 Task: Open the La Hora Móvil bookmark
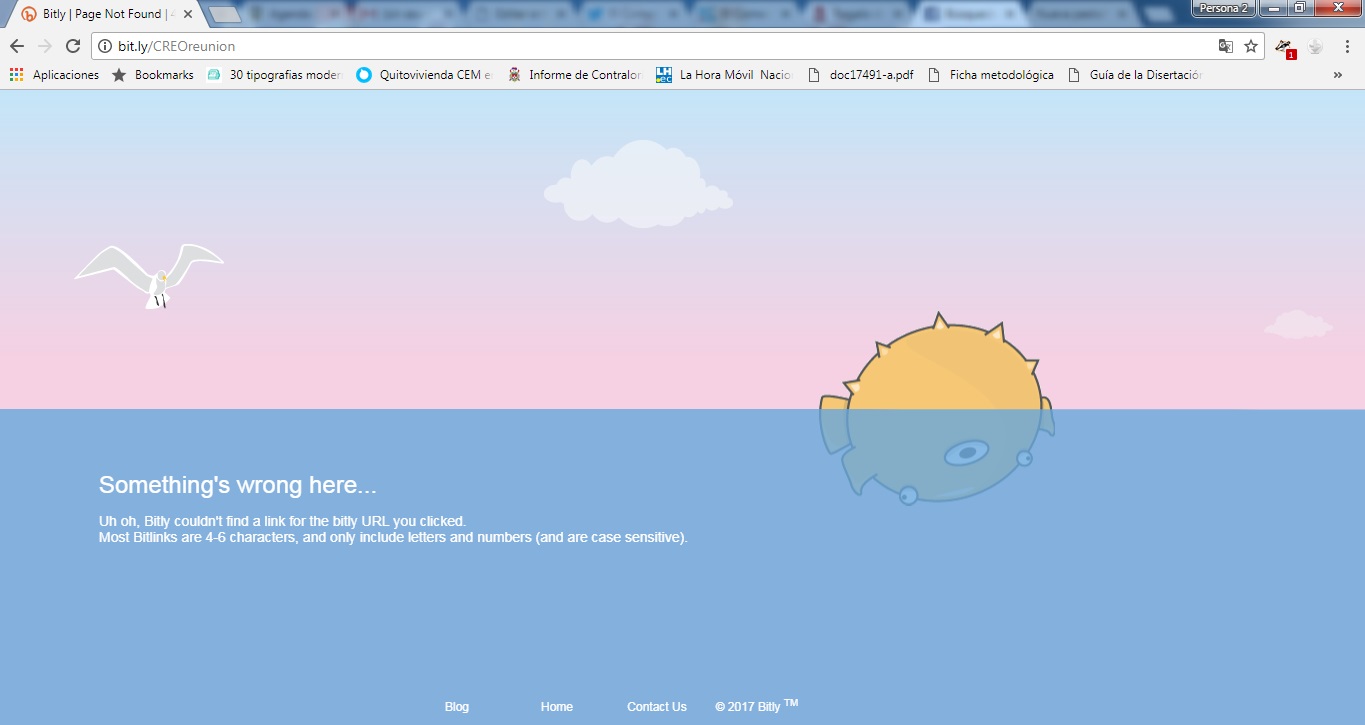[724, 75]
